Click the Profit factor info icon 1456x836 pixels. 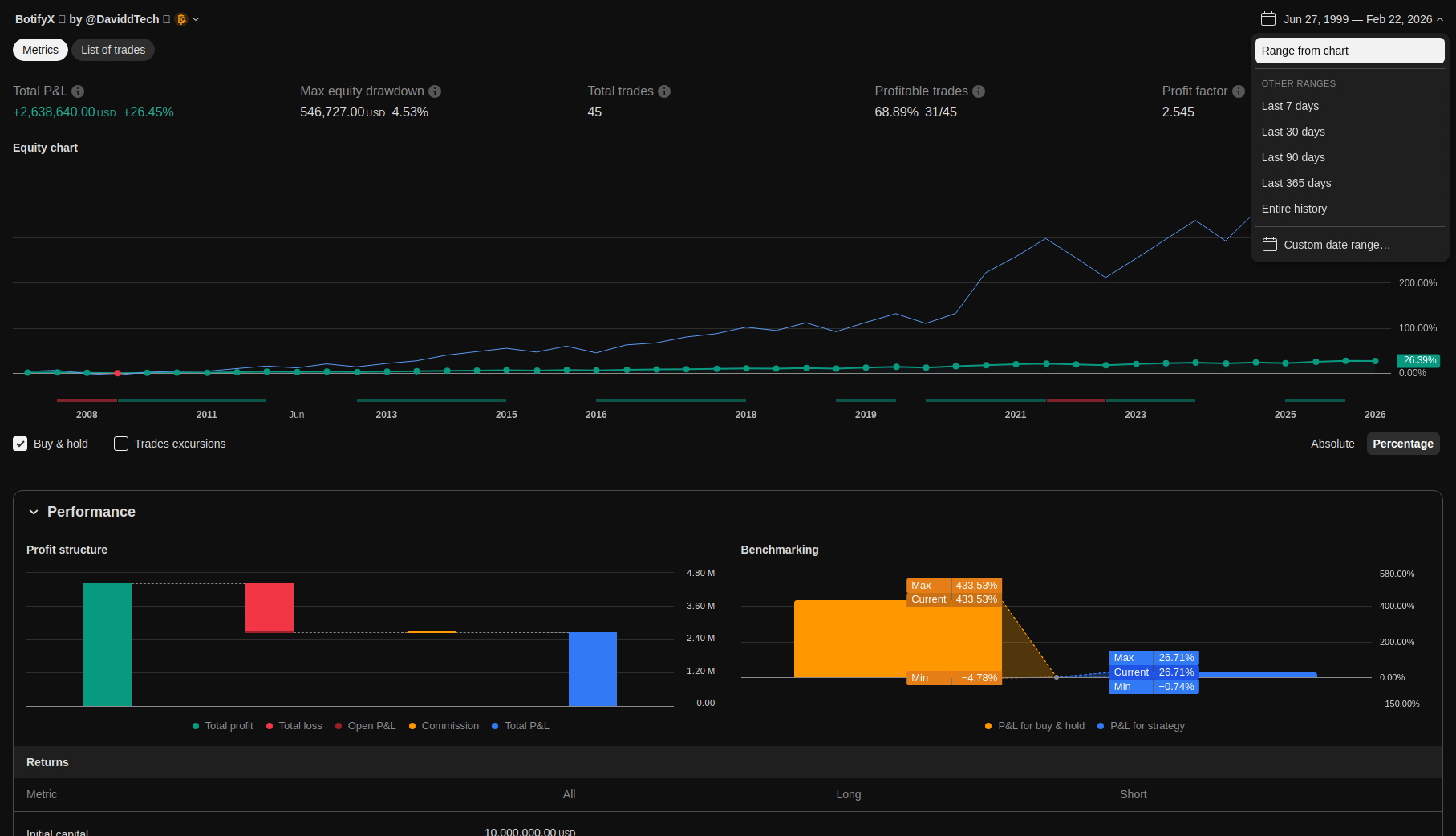coord(1239,91)
